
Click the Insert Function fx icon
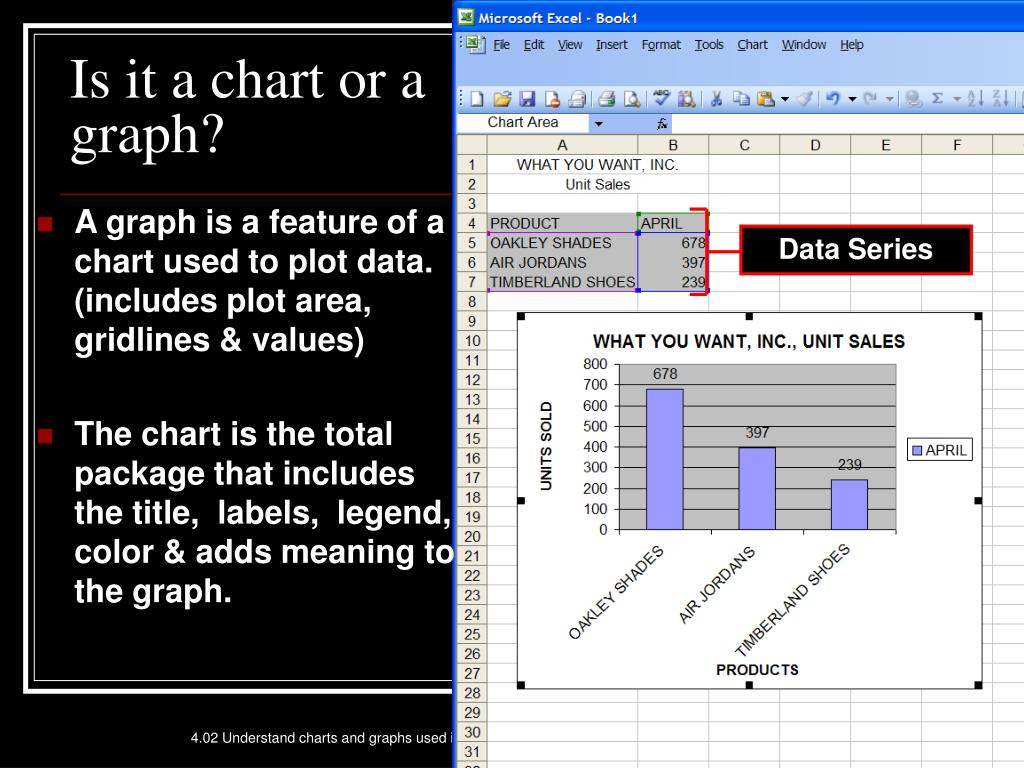(x=662, y=123)
